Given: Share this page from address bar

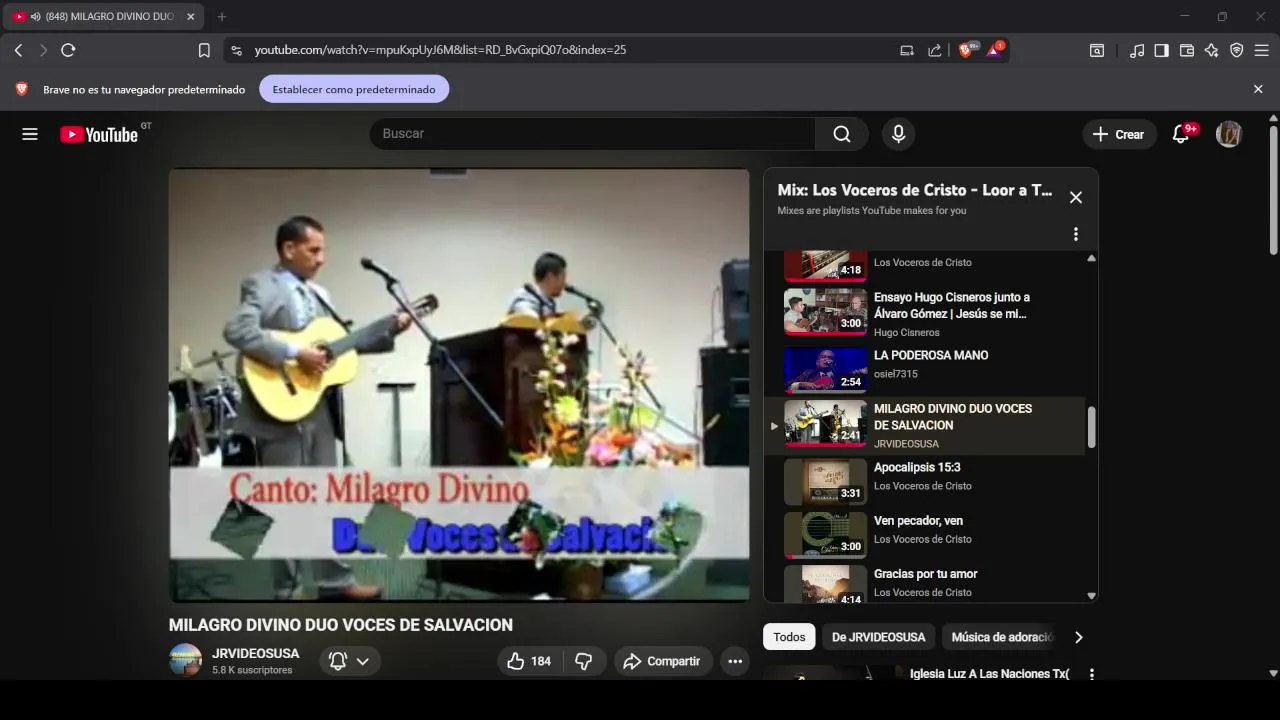Looking at the screenshot, I should pos(935,50).
